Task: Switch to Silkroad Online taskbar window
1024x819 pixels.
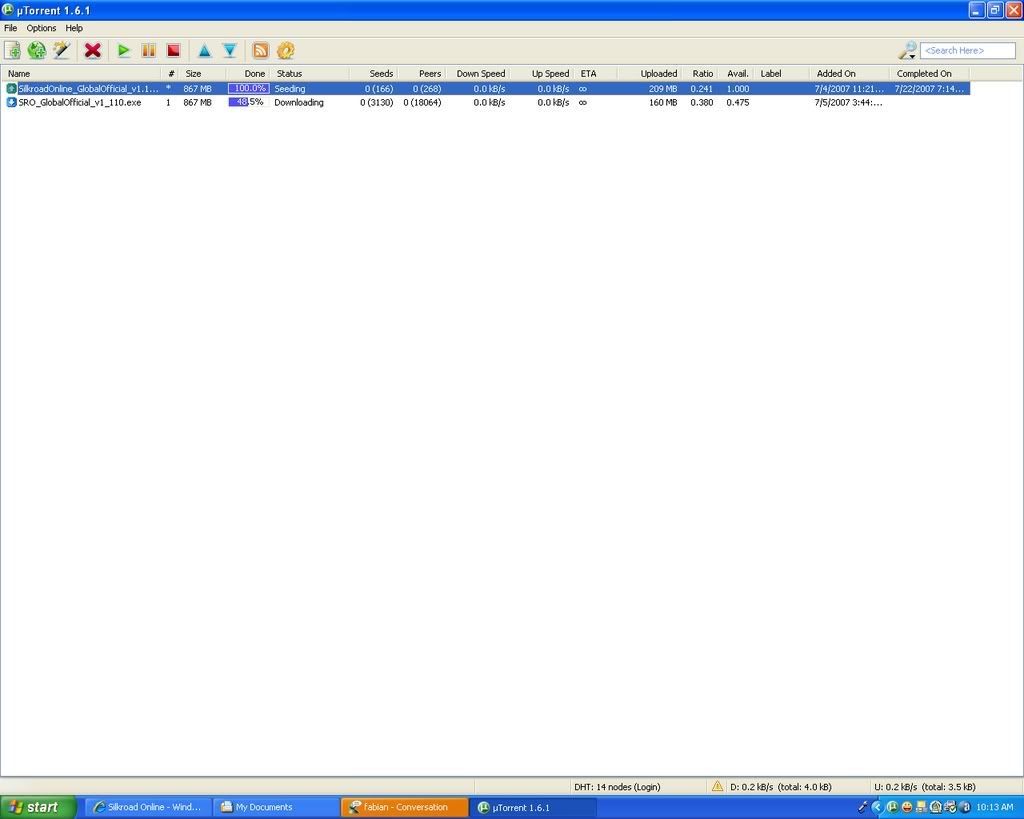Action: (148, 807)
